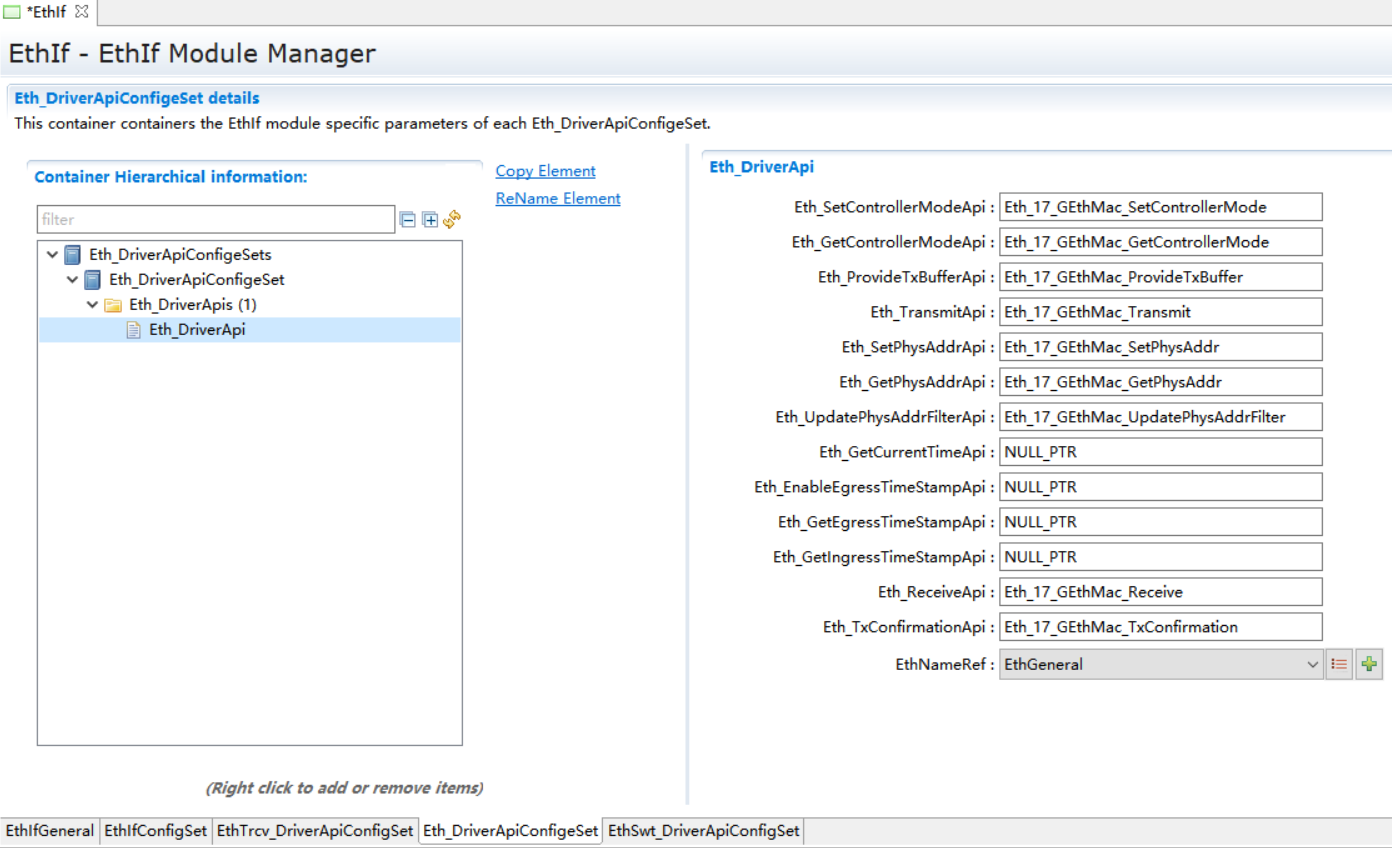Click the Eth_TransmitApi input field
The height and width of the screenshot is (848, 1392).
(x=1160, y=312)
